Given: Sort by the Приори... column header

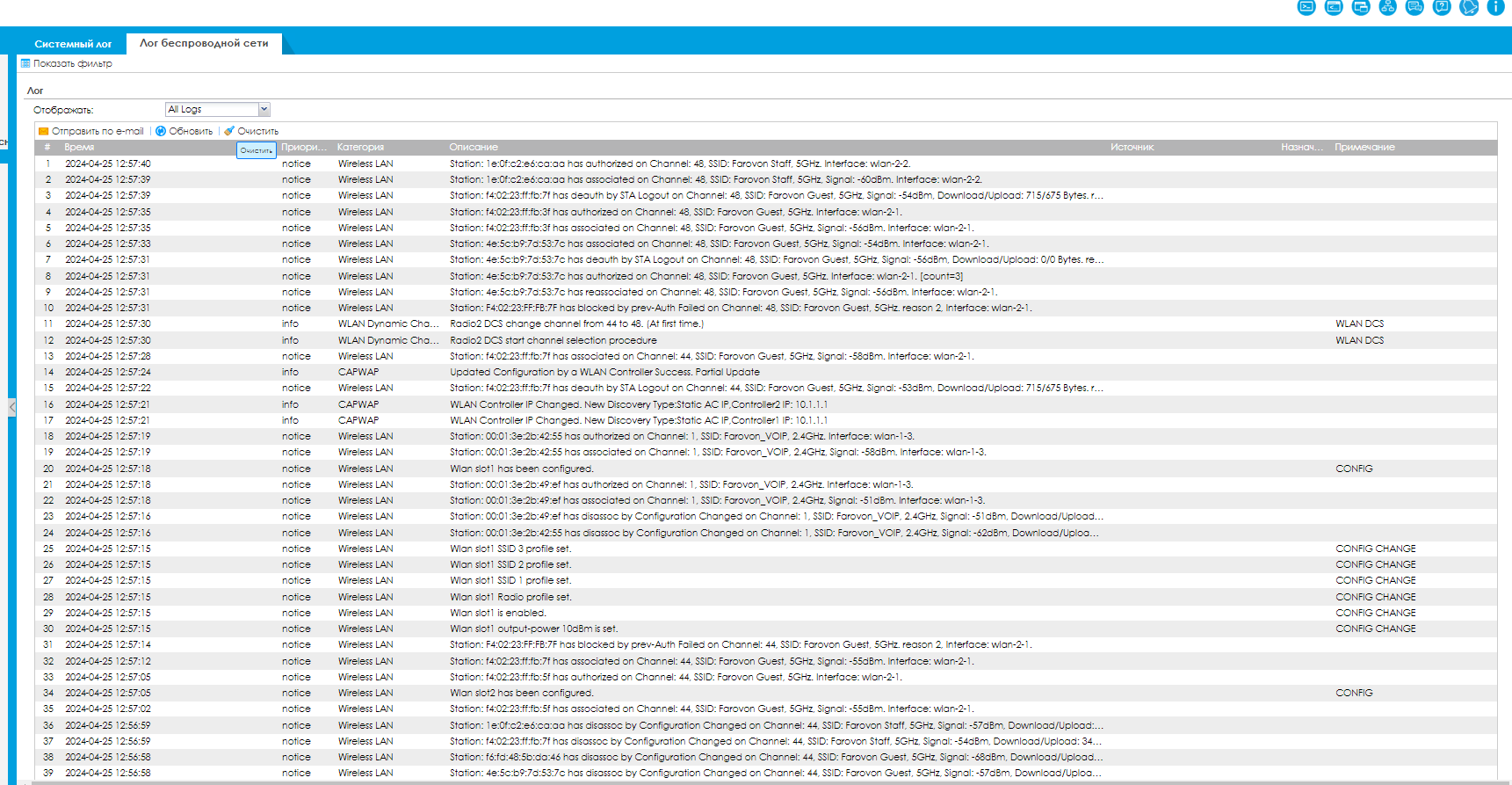Looking at the screenshot, I should tap(304, 147).
